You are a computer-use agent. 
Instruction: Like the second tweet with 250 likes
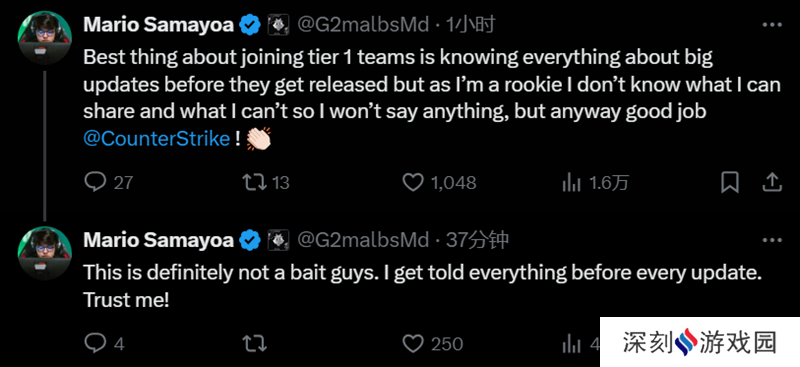tap(413, 344)
